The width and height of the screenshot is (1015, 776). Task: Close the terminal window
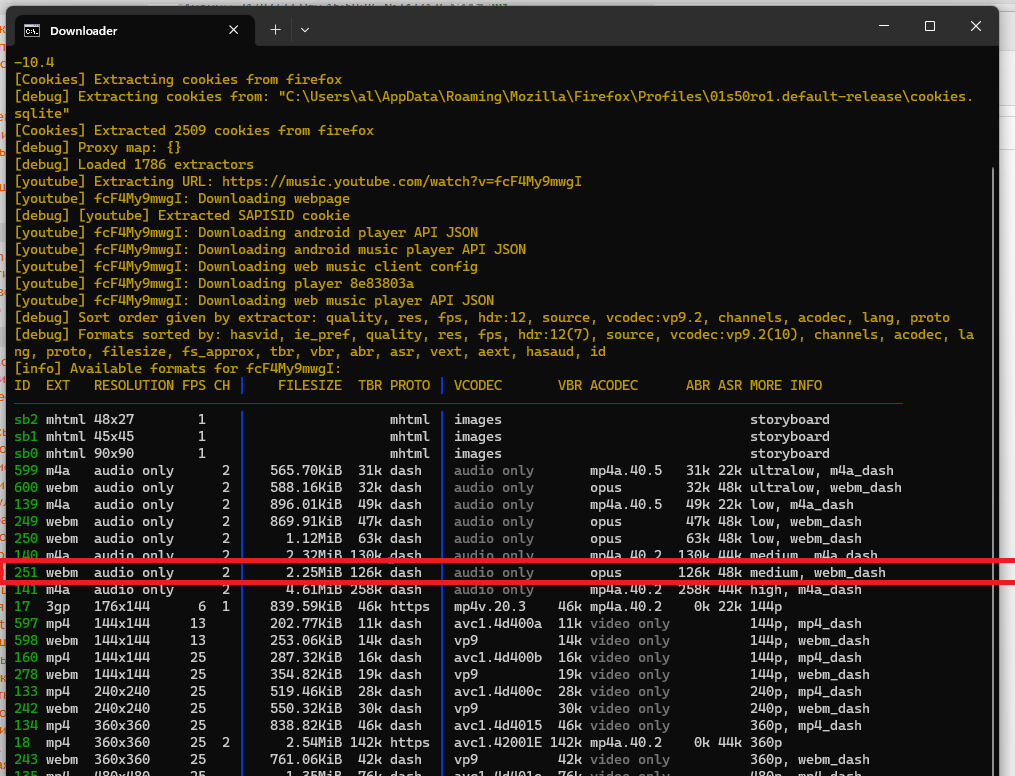976,26
